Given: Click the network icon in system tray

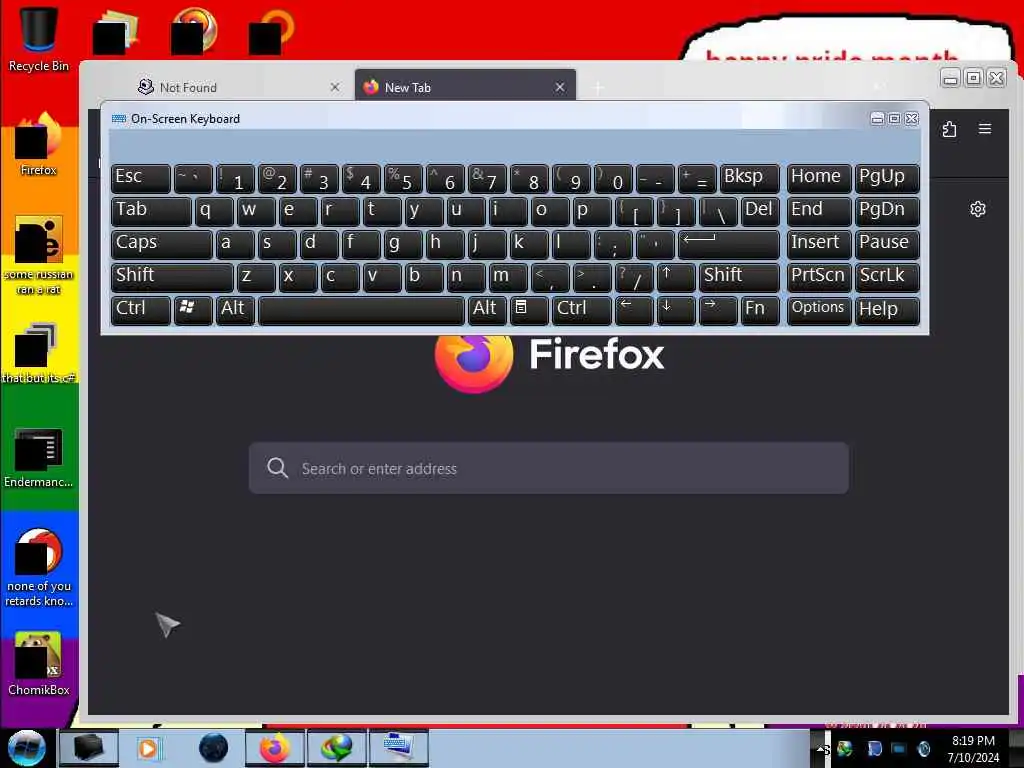Looking at the screenshot, I should [898, 748].
